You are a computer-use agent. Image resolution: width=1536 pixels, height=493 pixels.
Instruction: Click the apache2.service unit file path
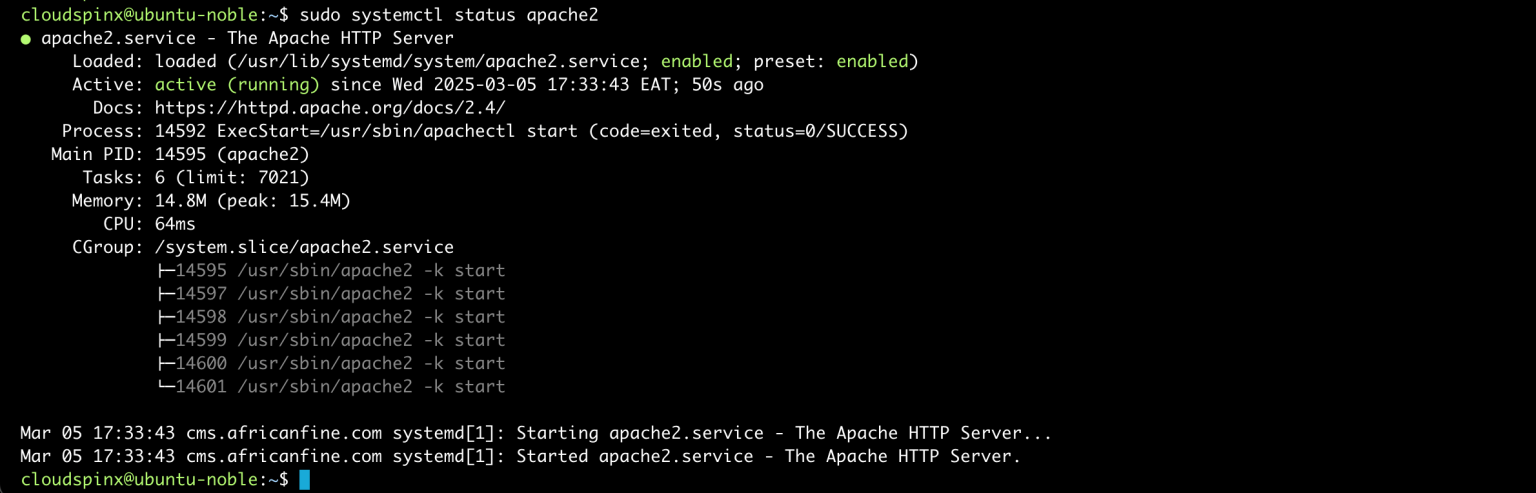tap(444, 62)
